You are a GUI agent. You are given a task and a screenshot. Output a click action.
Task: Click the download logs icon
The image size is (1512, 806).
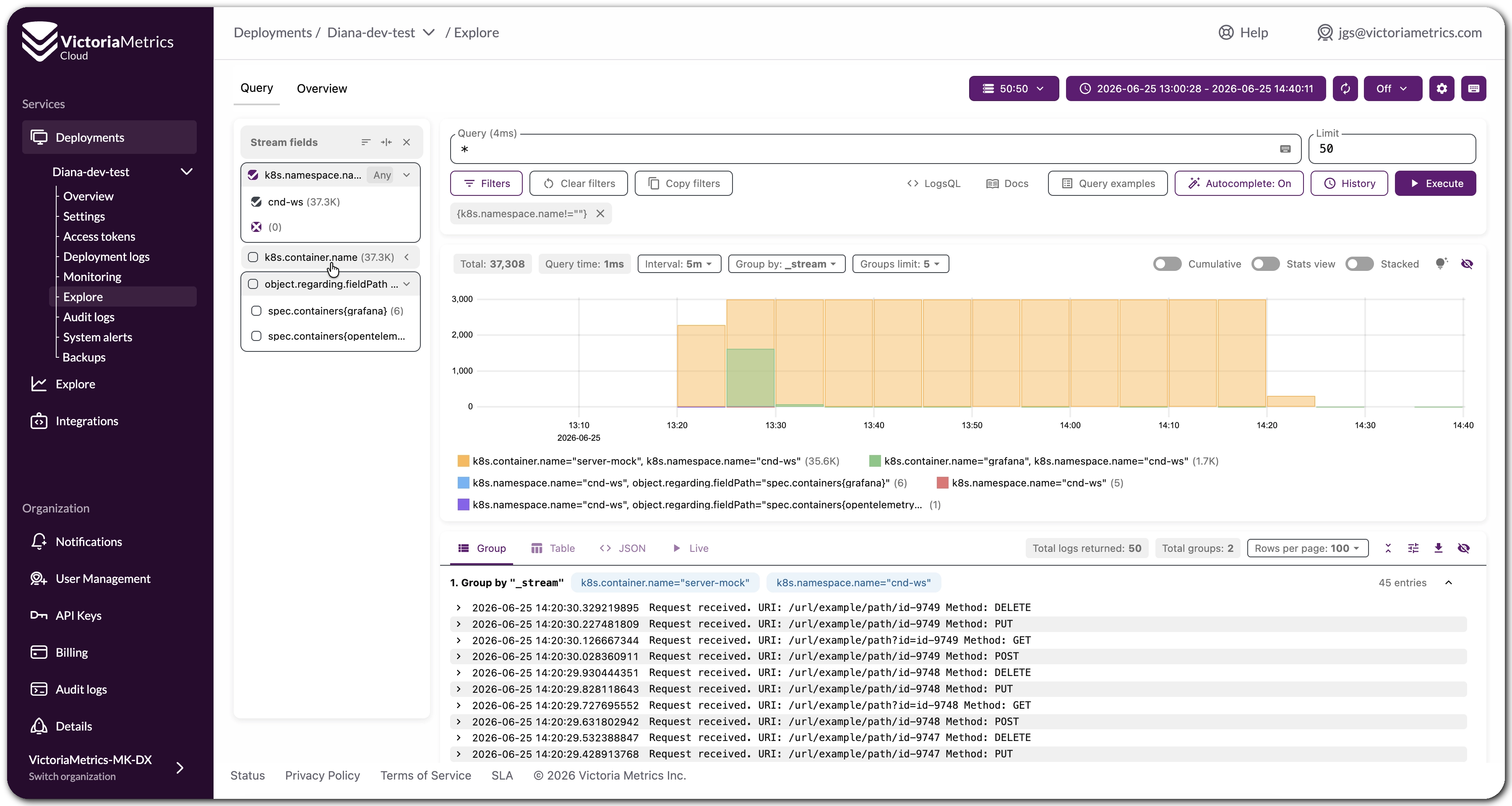(1438, 548)
